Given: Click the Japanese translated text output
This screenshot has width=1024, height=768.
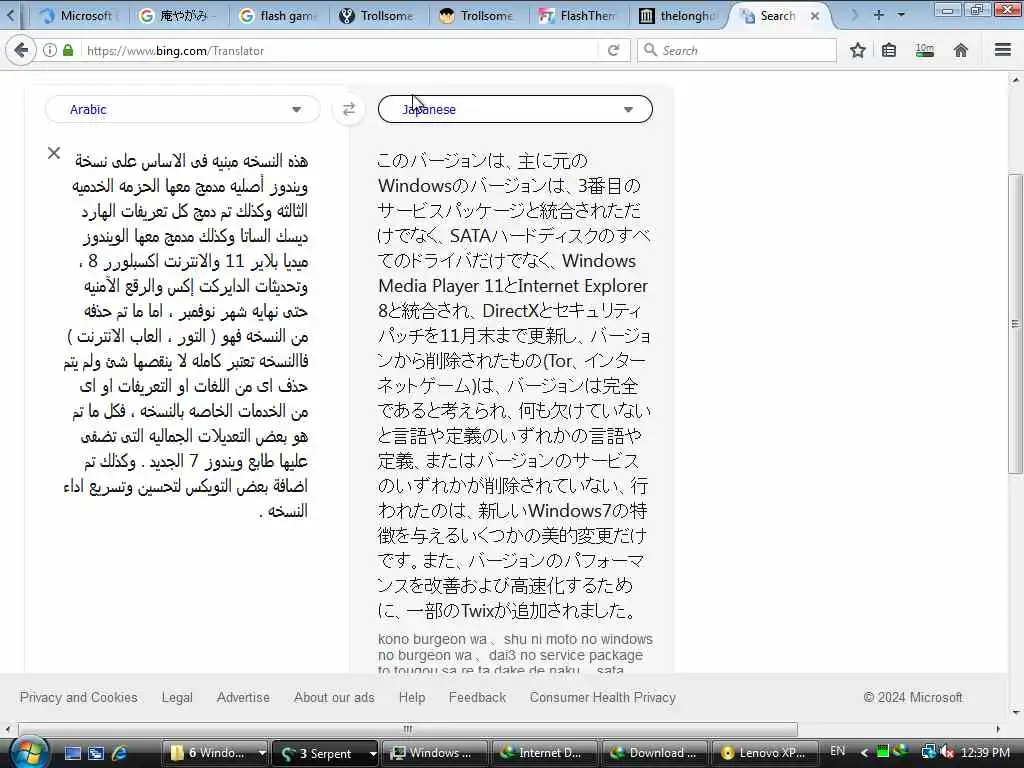Looking at the screenshot, I should [514, 385].
